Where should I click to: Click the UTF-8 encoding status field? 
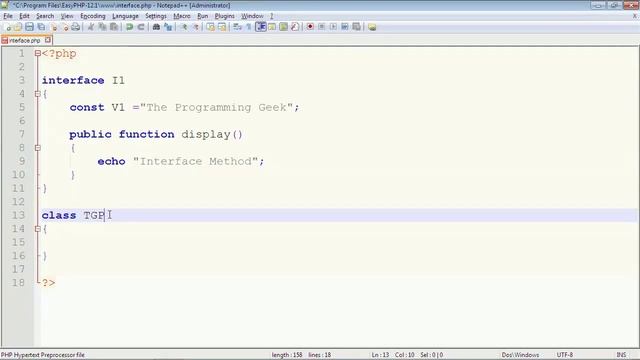click(565, 355)
